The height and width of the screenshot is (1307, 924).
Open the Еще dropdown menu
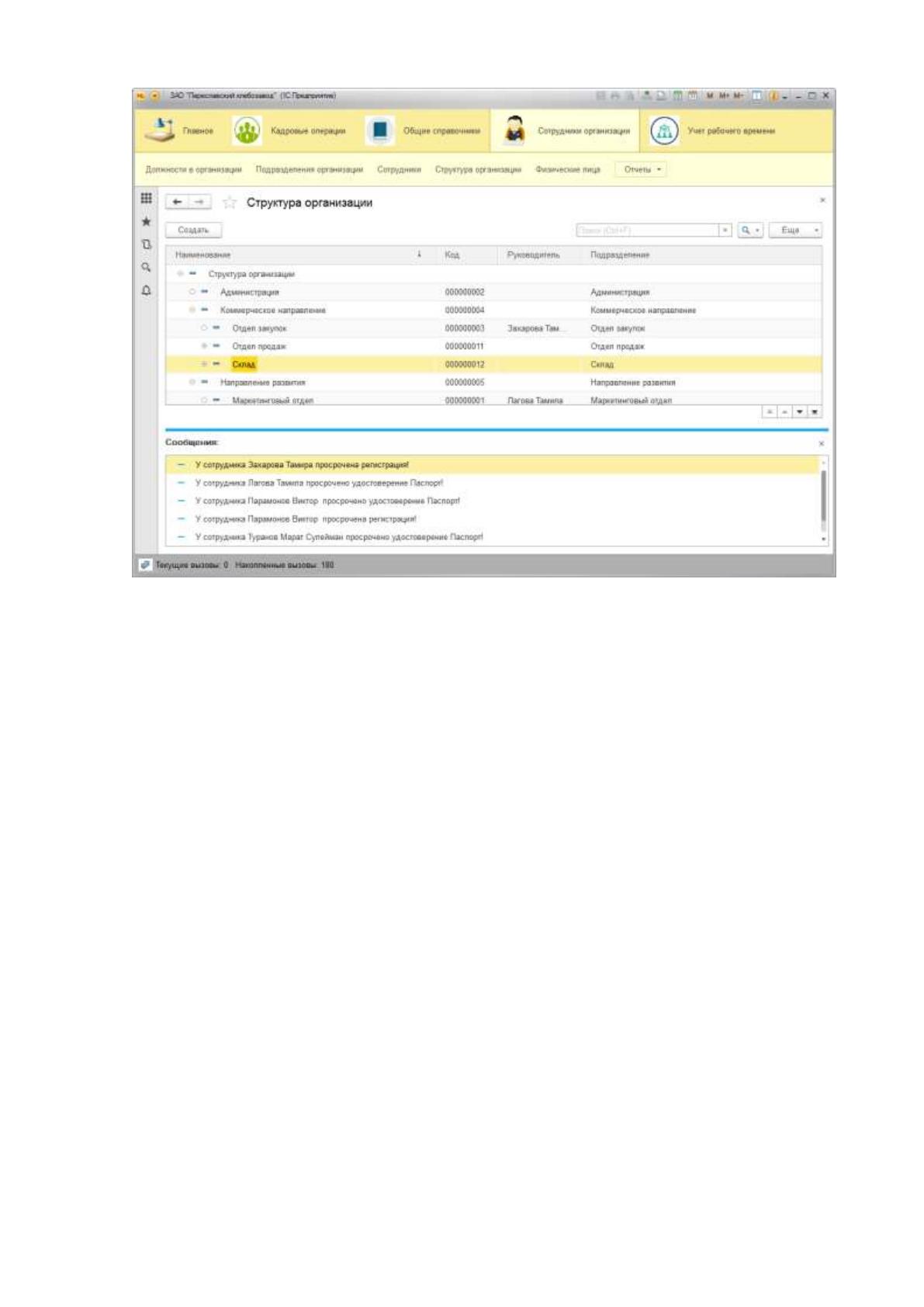tap(795, 230)
